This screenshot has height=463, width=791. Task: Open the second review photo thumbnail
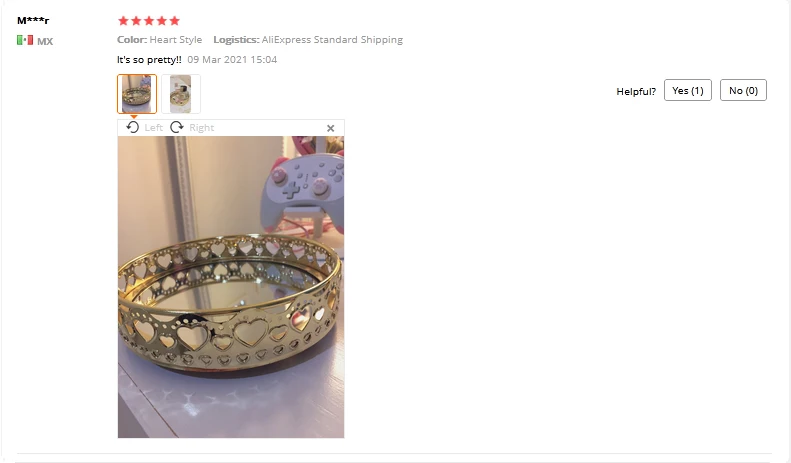point(181,94)
